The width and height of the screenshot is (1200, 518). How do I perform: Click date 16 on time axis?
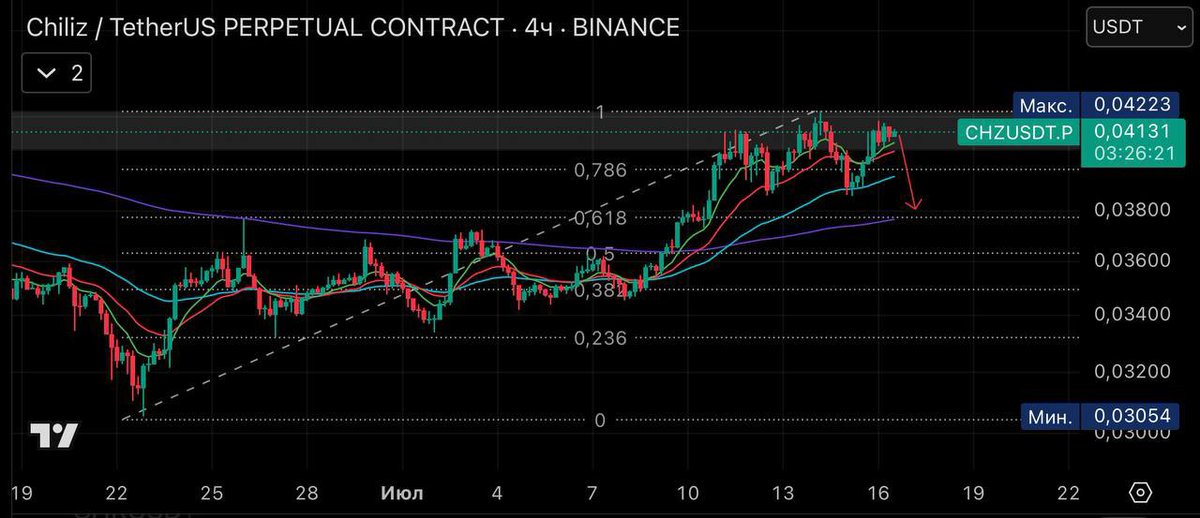[x=878, y=493]
